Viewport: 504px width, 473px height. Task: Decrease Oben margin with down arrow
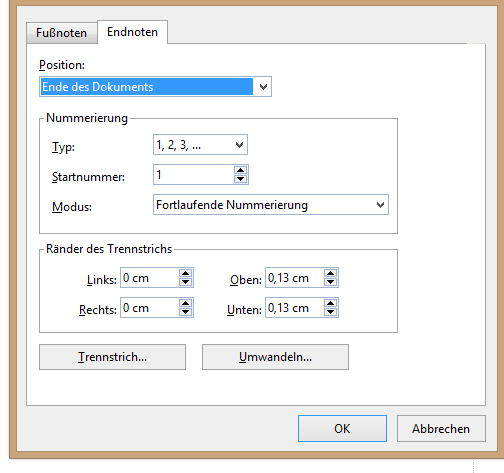tap(330, 282)
